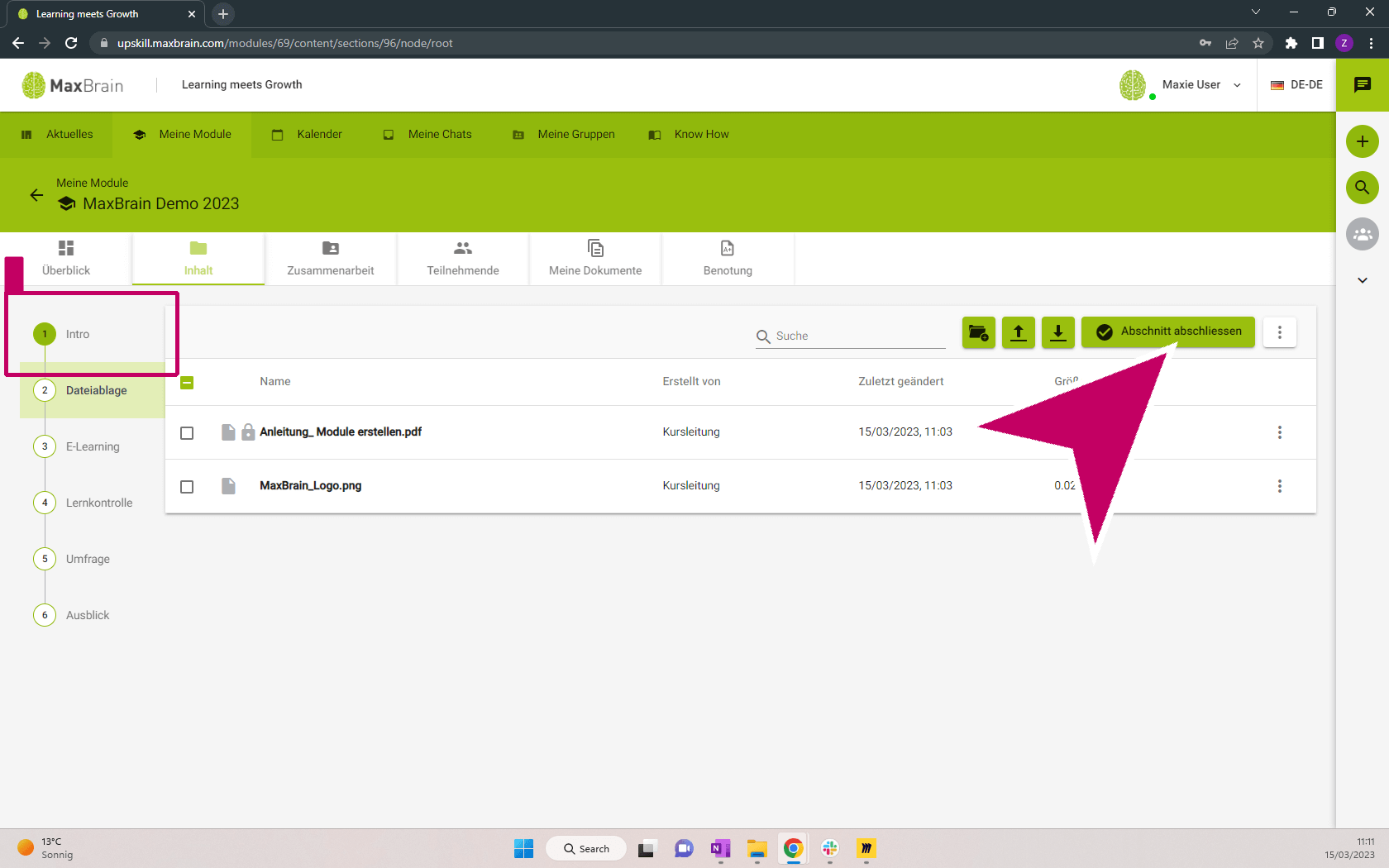
Task: Open file Anleitung_ Module erstellen.pdf
Action: (x=341, y=432)
